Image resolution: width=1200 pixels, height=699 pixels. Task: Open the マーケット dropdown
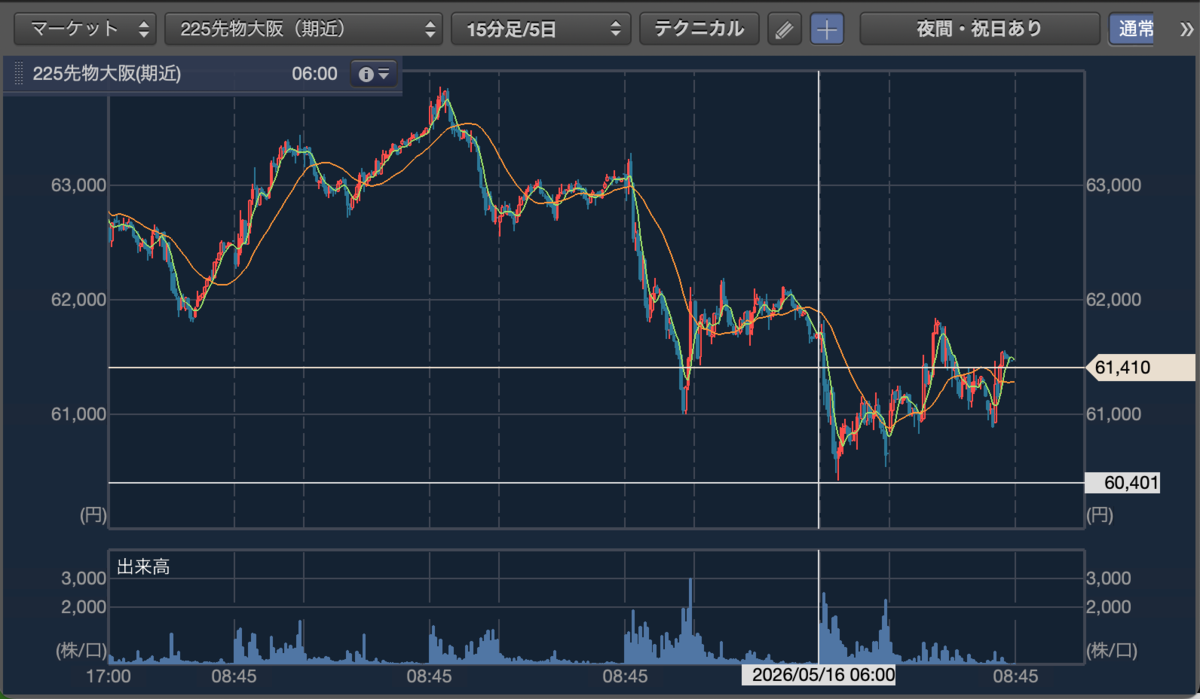(x=85, y=28)
